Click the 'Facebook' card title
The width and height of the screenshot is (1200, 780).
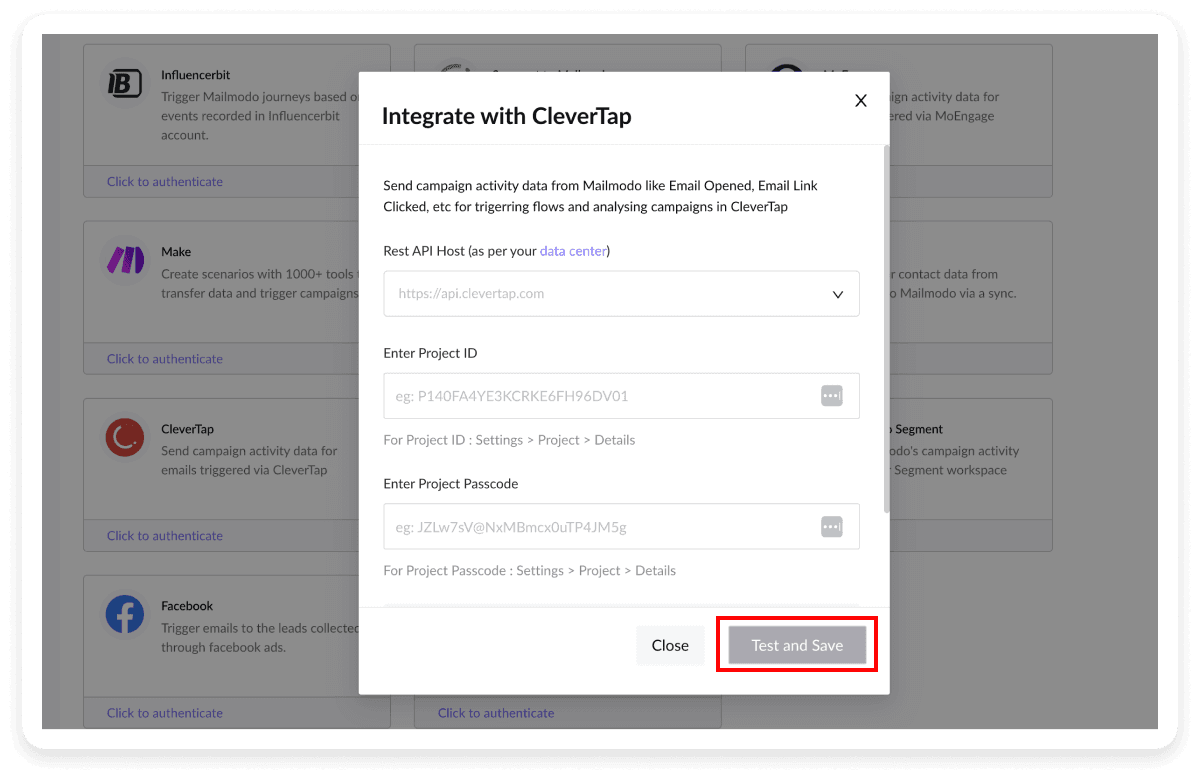pos(187,606)
